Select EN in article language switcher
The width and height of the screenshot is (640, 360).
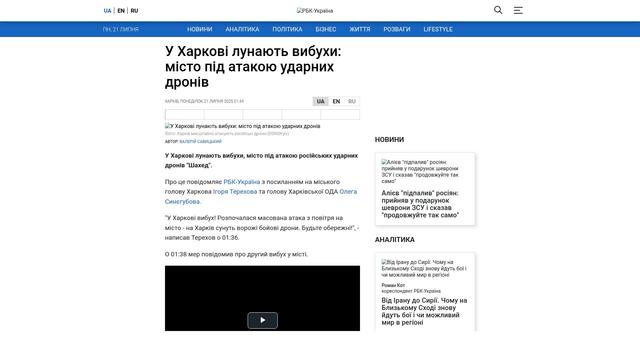336,101
